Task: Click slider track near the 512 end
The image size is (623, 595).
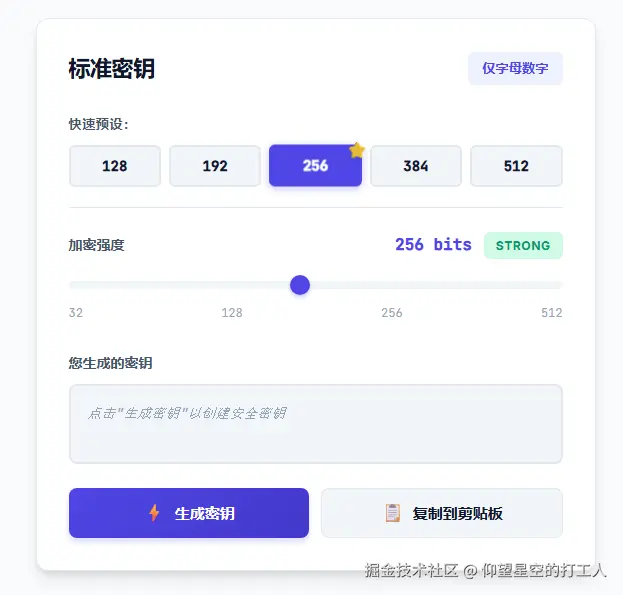Action: [556, 285]
